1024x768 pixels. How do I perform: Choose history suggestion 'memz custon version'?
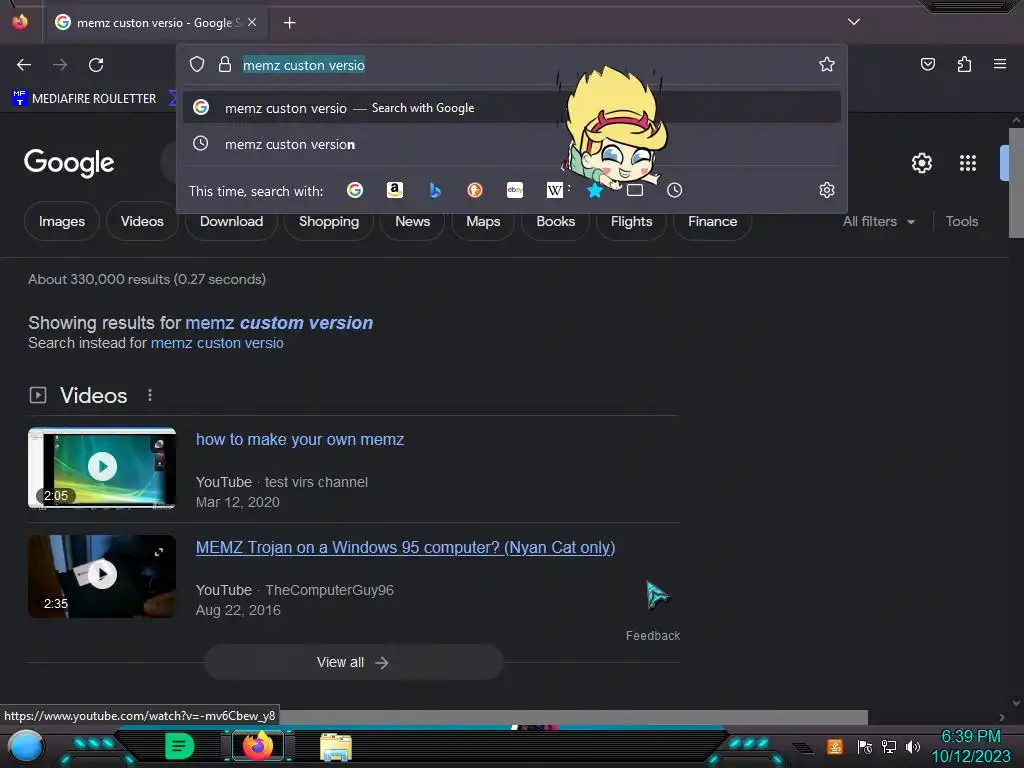pos(512,144)
